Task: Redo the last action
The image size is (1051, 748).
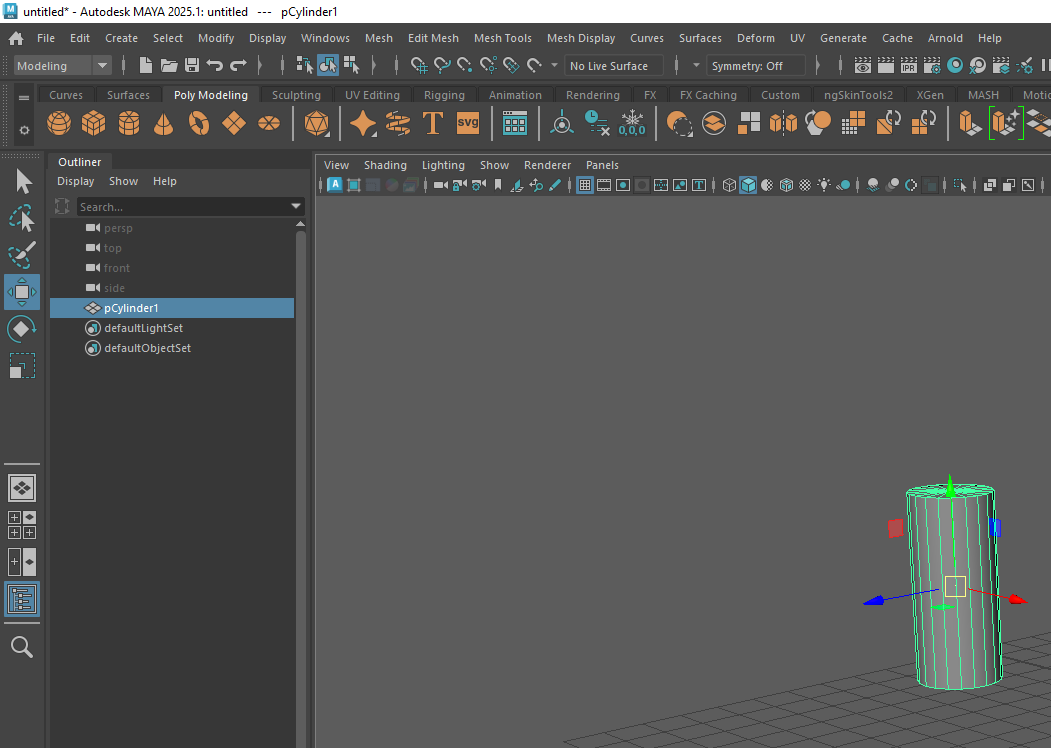Action: click(x=238, y=65)
